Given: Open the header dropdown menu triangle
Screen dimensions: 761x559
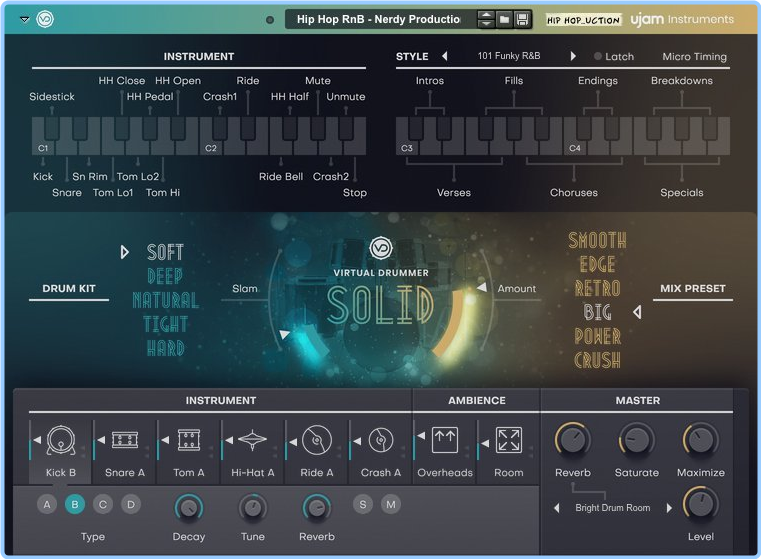Looking at the screenshot, I should tap(24, 19).
